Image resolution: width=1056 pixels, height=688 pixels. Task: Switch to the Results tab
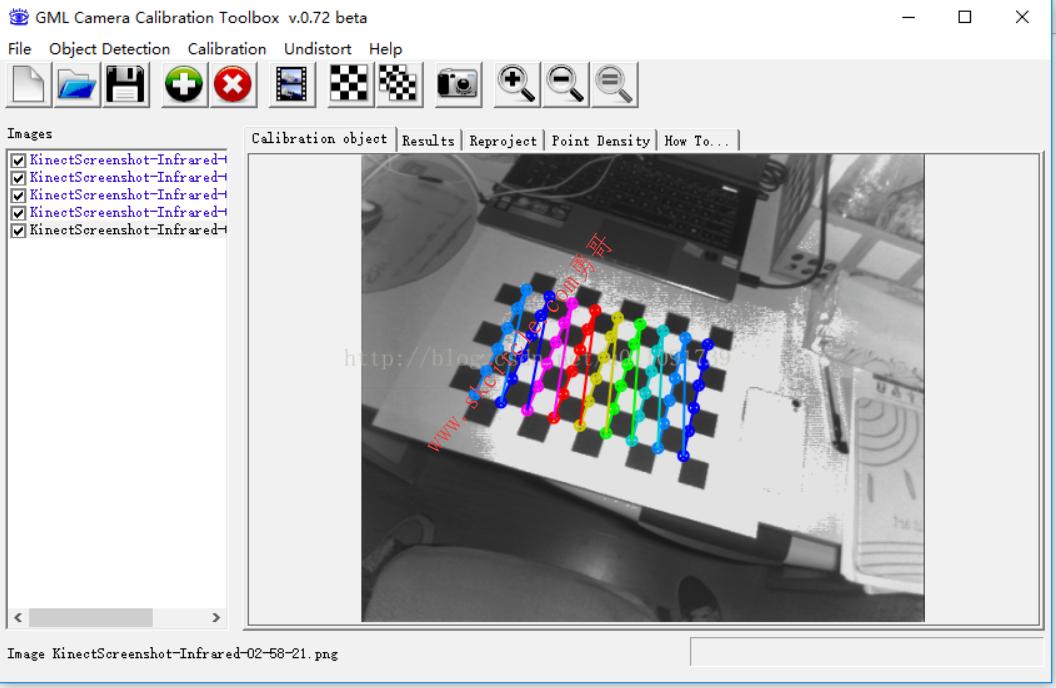click(x=428, y=141)
